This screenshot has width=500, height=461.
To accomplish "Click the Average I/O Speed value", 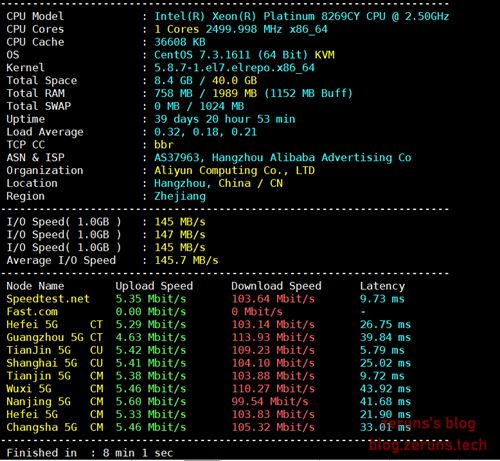I will [x=186, y=260].
